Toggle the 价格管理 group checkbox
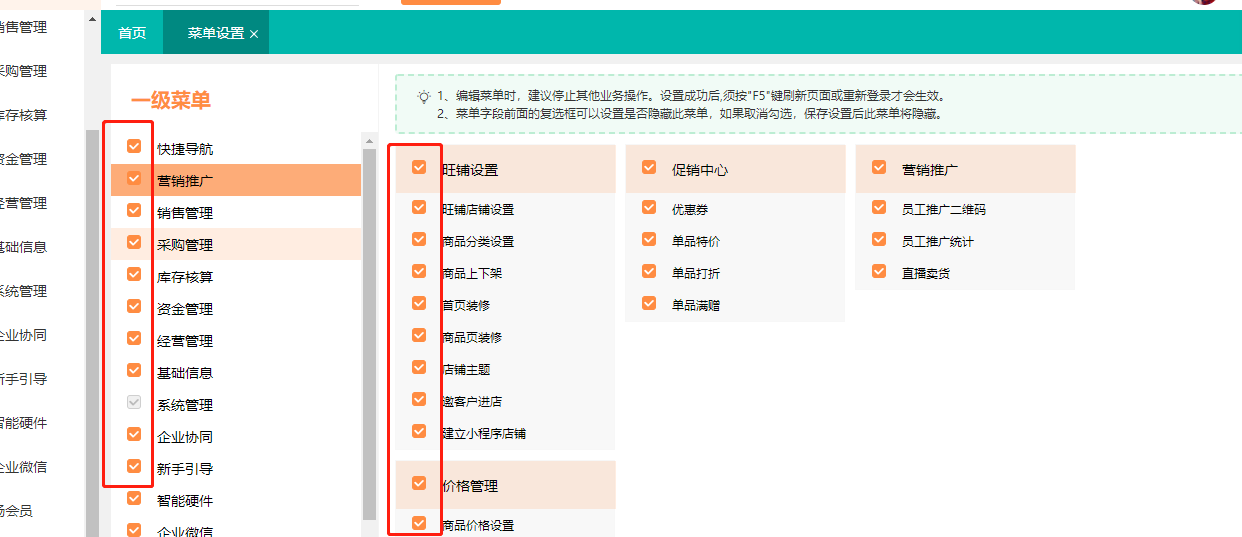The image size is (1242, 537). click(x=419, y=484)
